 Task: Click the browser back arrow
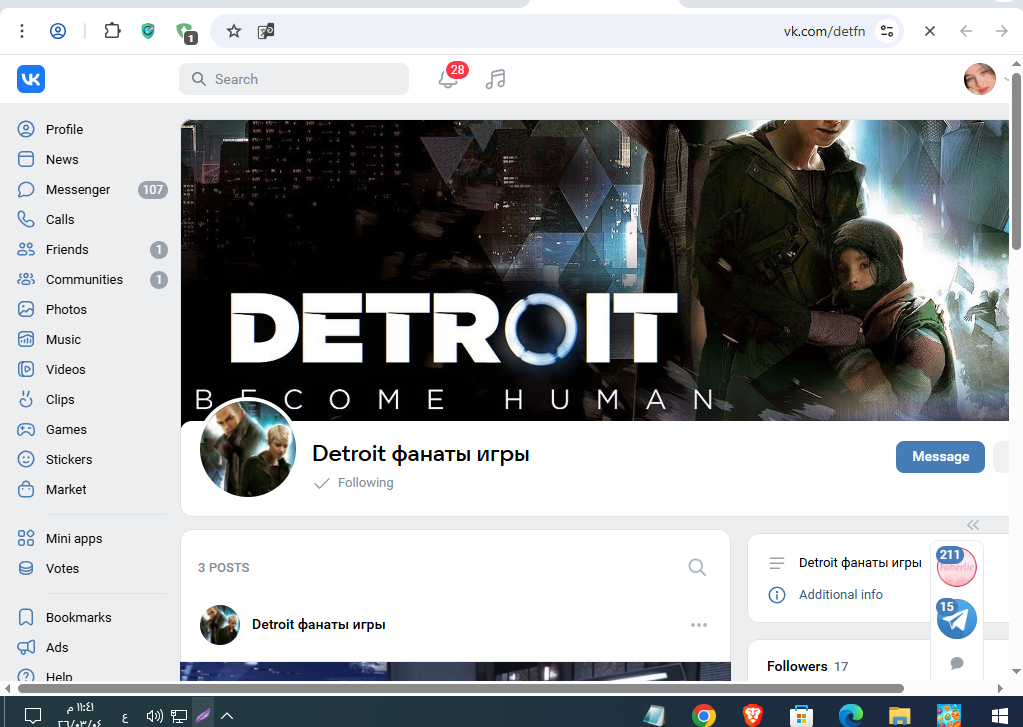(x=966, y=31)
